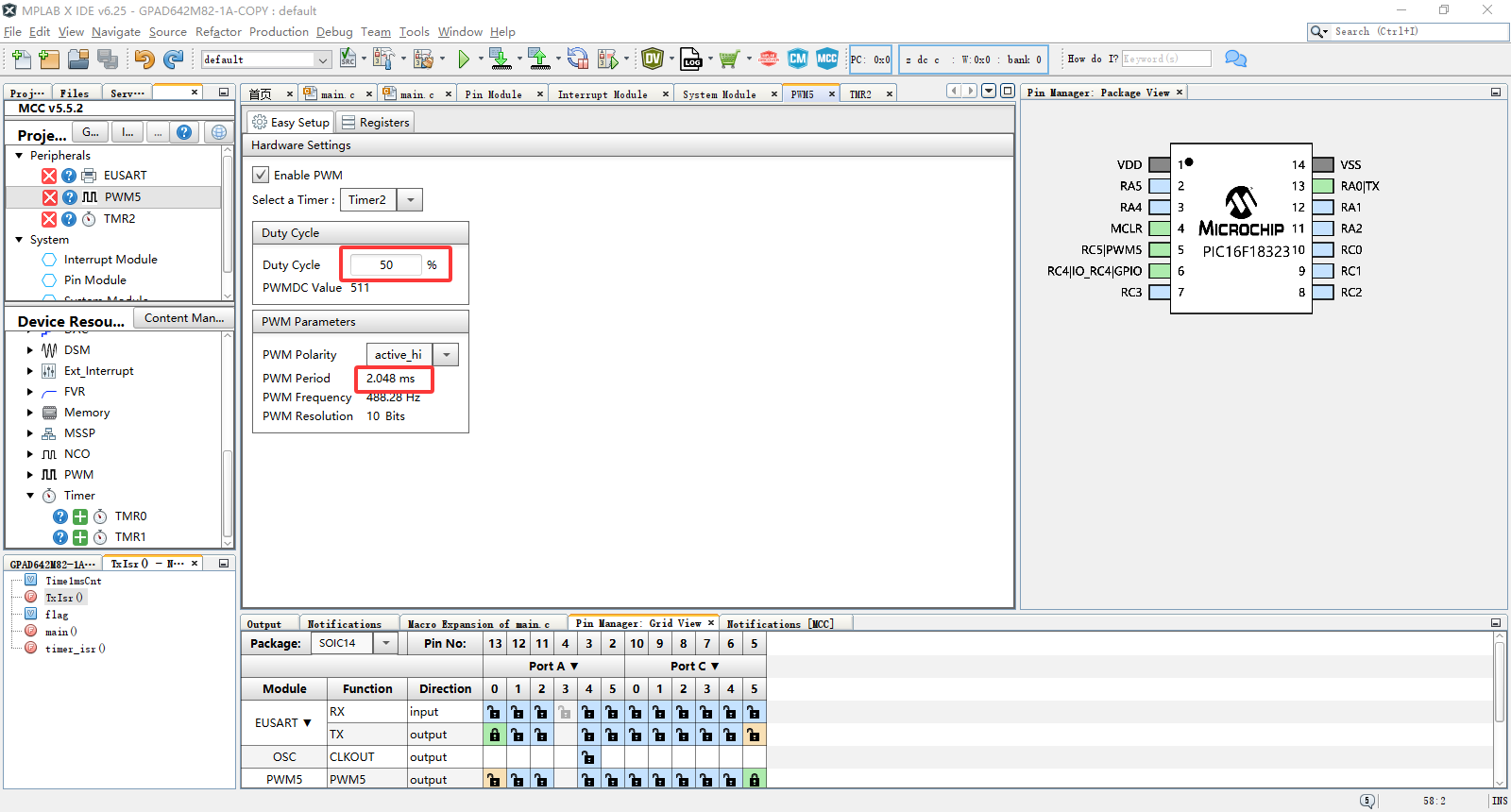
Task: Collapse the System tree node
Action: [x=19, y=240]
